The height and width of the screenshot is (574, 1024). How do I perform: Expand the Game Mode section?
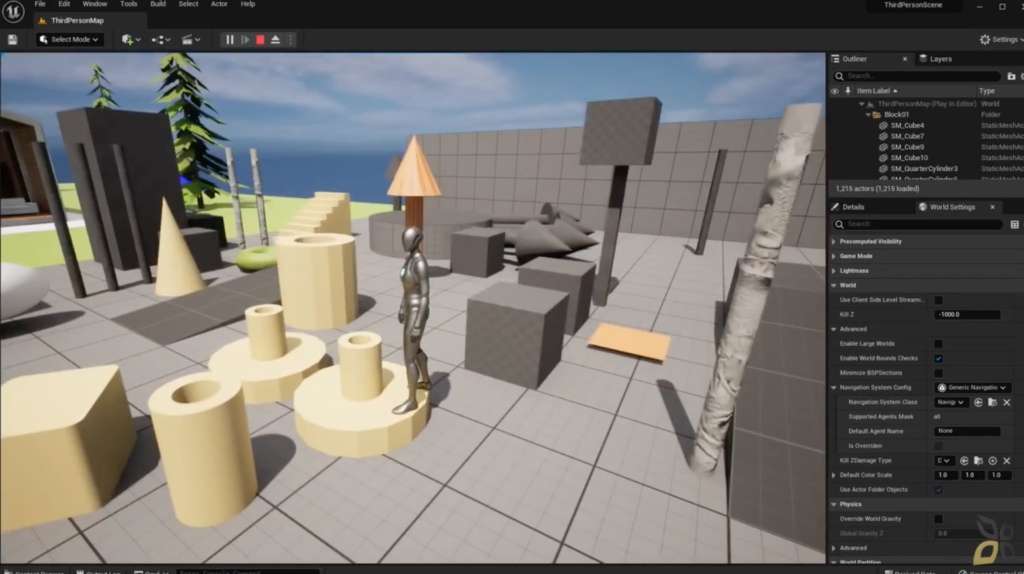(834, 256)
